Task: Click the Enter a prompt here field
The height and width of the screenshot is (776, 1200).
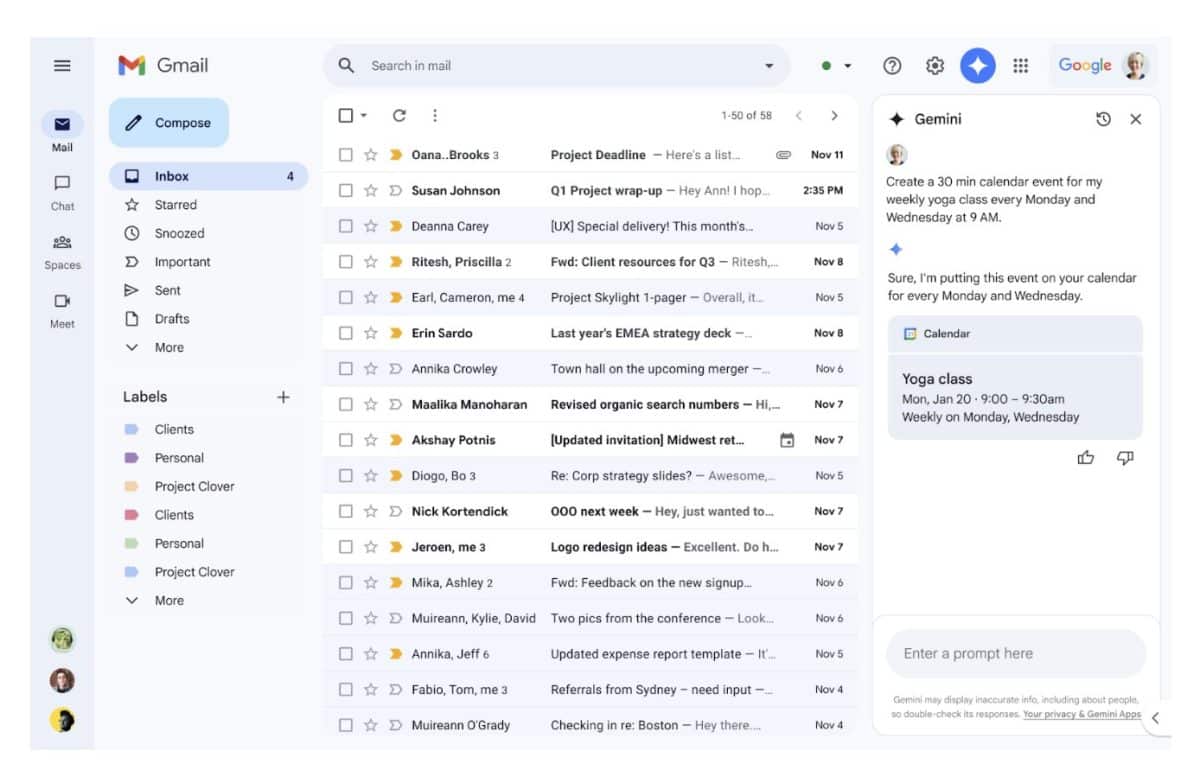Action: [x=1015, y=654]
